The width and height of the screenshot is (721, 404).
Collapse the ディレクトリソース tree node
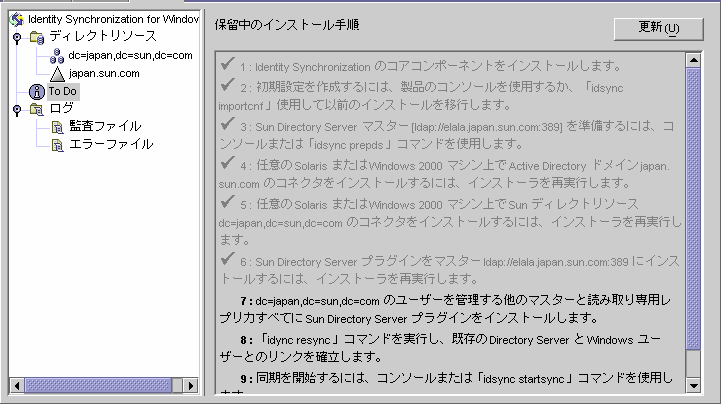pyautogui.click(x=17, y=38)
